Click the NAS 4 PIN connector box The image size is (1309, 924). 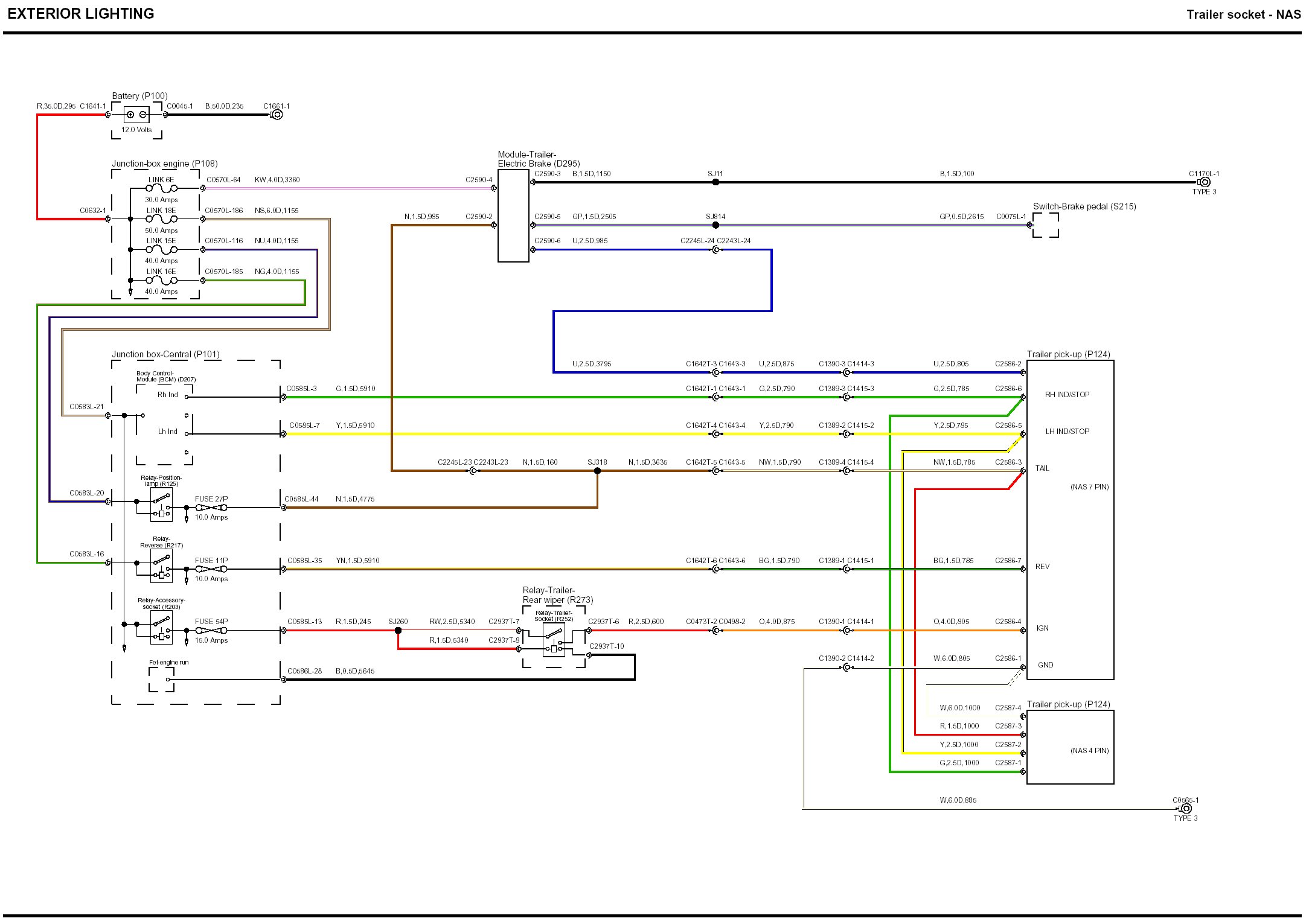pyautogui.click(x=1070, y=747)
